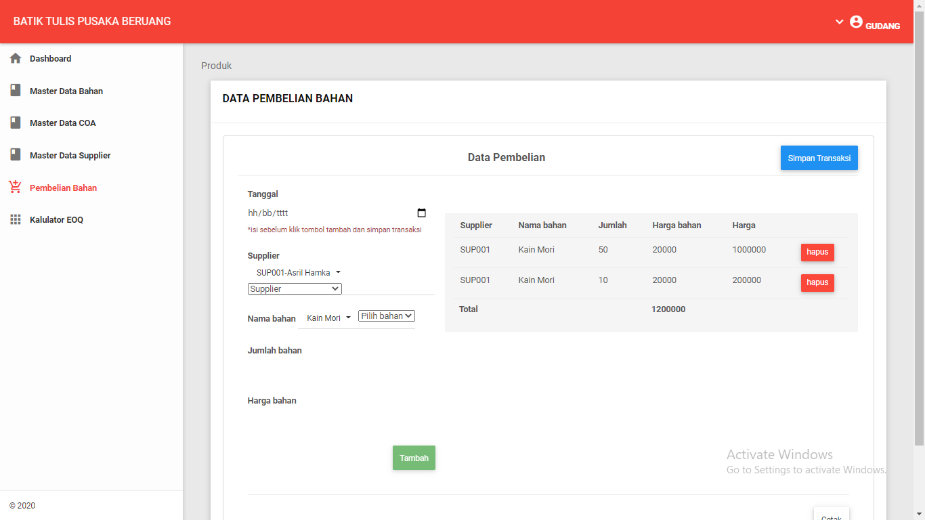Open the SUP001-Asril Hamka supplier dropdown

tap(297, 273)
